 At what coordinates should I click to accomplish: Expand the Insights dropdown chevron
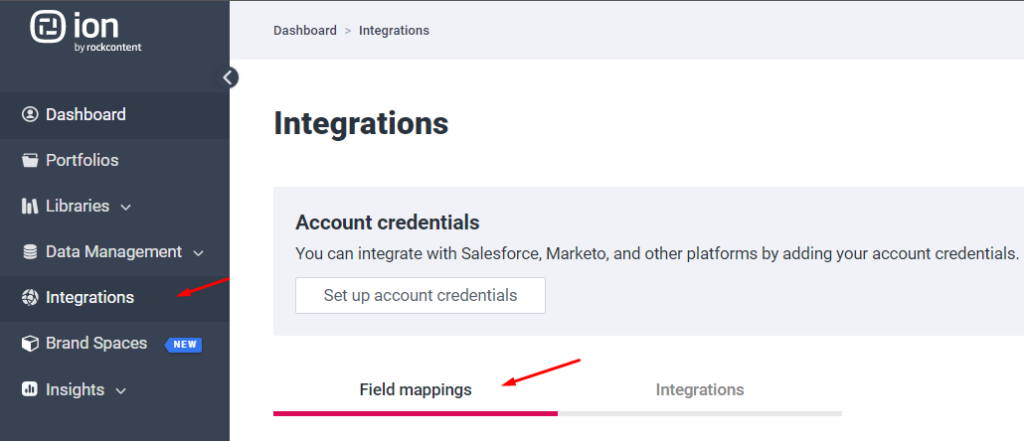click(121, 391)
